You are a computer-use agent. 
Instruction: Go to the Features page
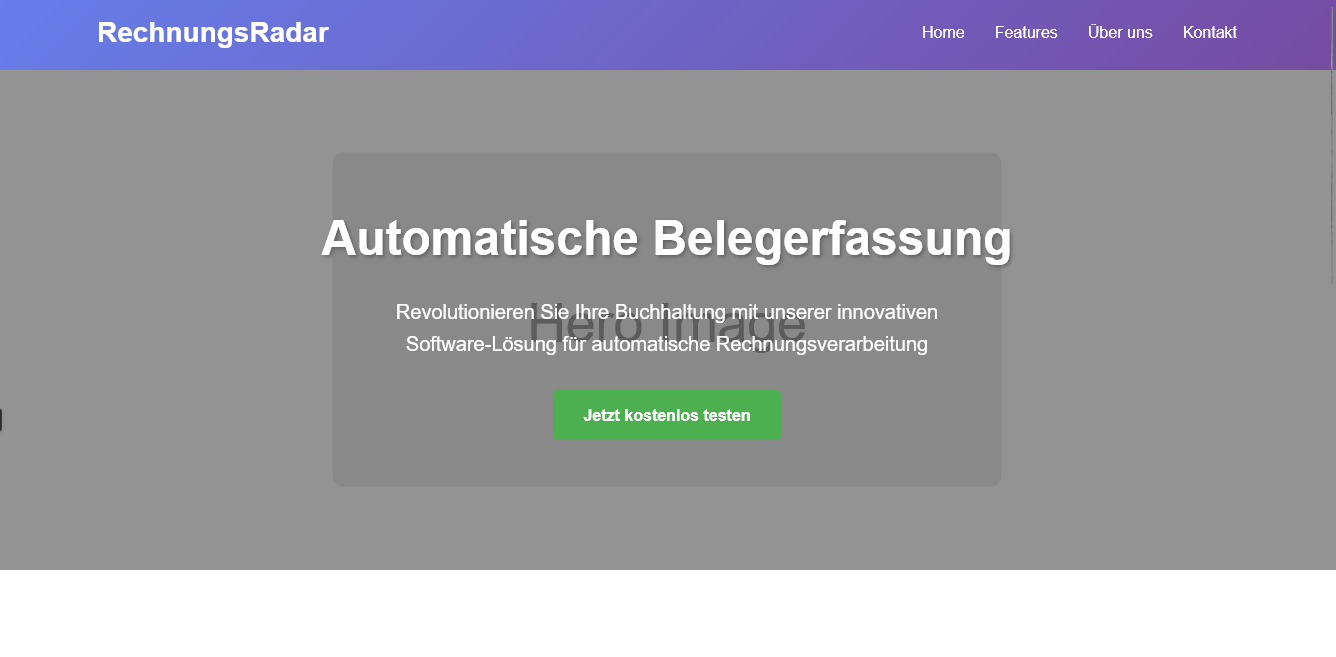1025,33
